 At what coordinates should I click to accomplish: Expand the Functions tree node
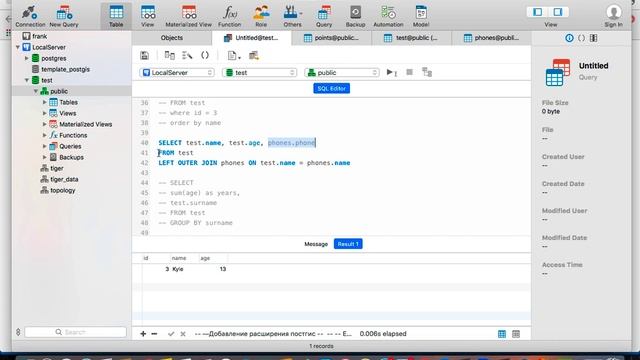point(44,135)
